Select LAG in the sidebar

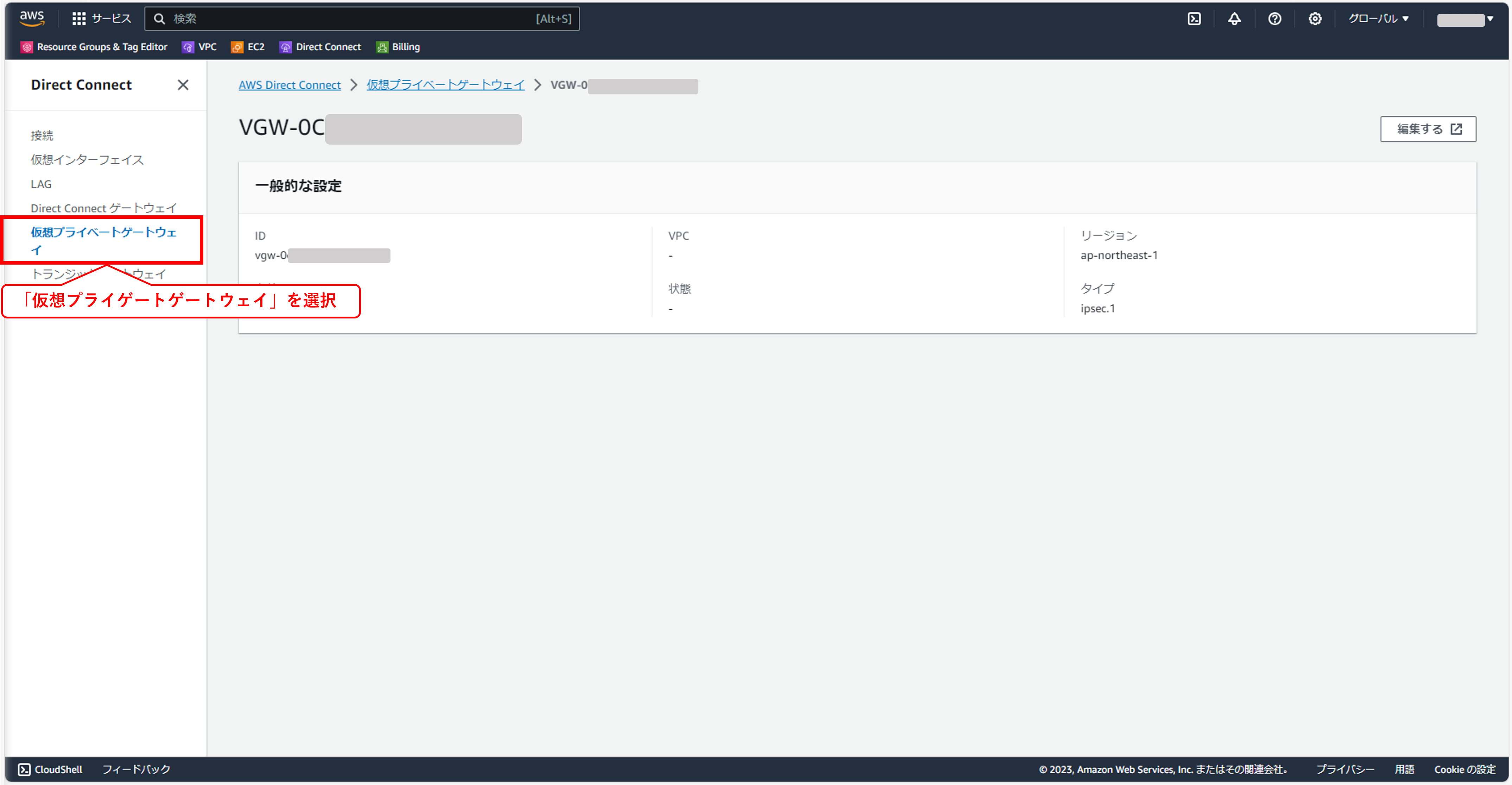point(41,184)
